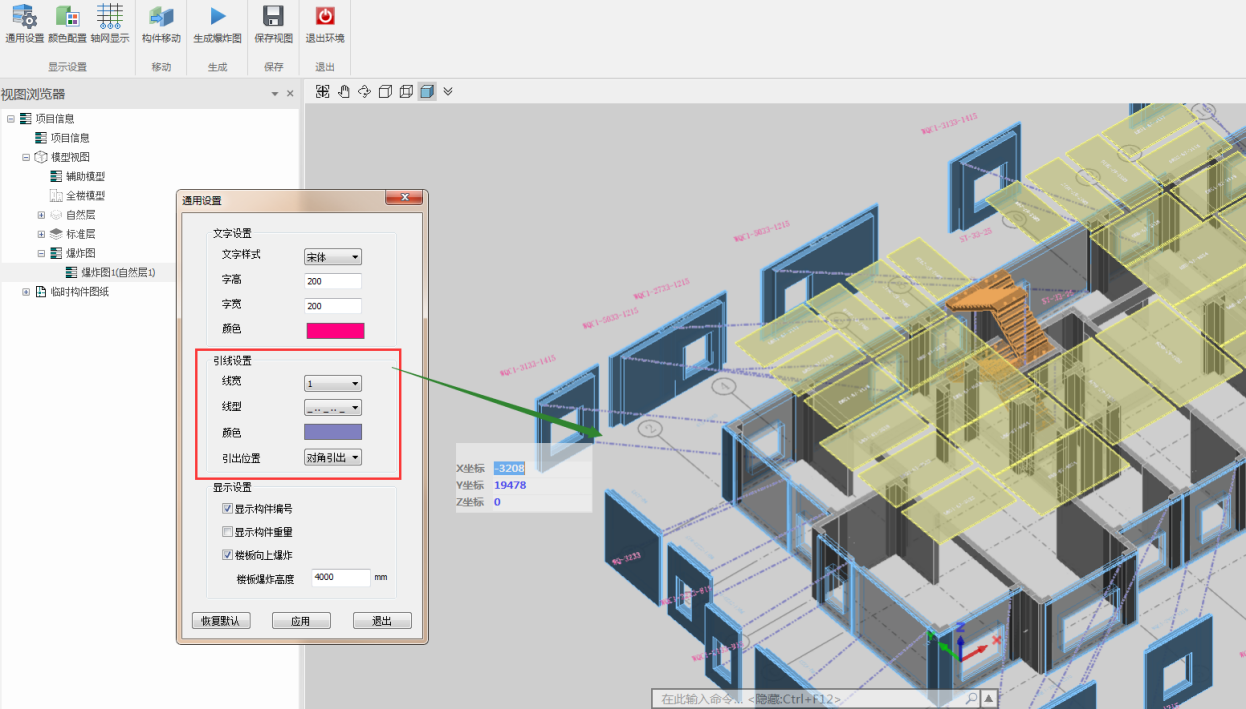
Task: Toggle 楼板向上爆炸 checkbox
Action: point(227,555)
